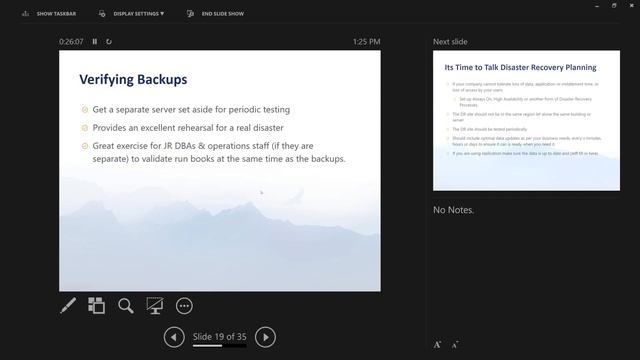
Task: Close the presenter view window
Action: [631, 6]
